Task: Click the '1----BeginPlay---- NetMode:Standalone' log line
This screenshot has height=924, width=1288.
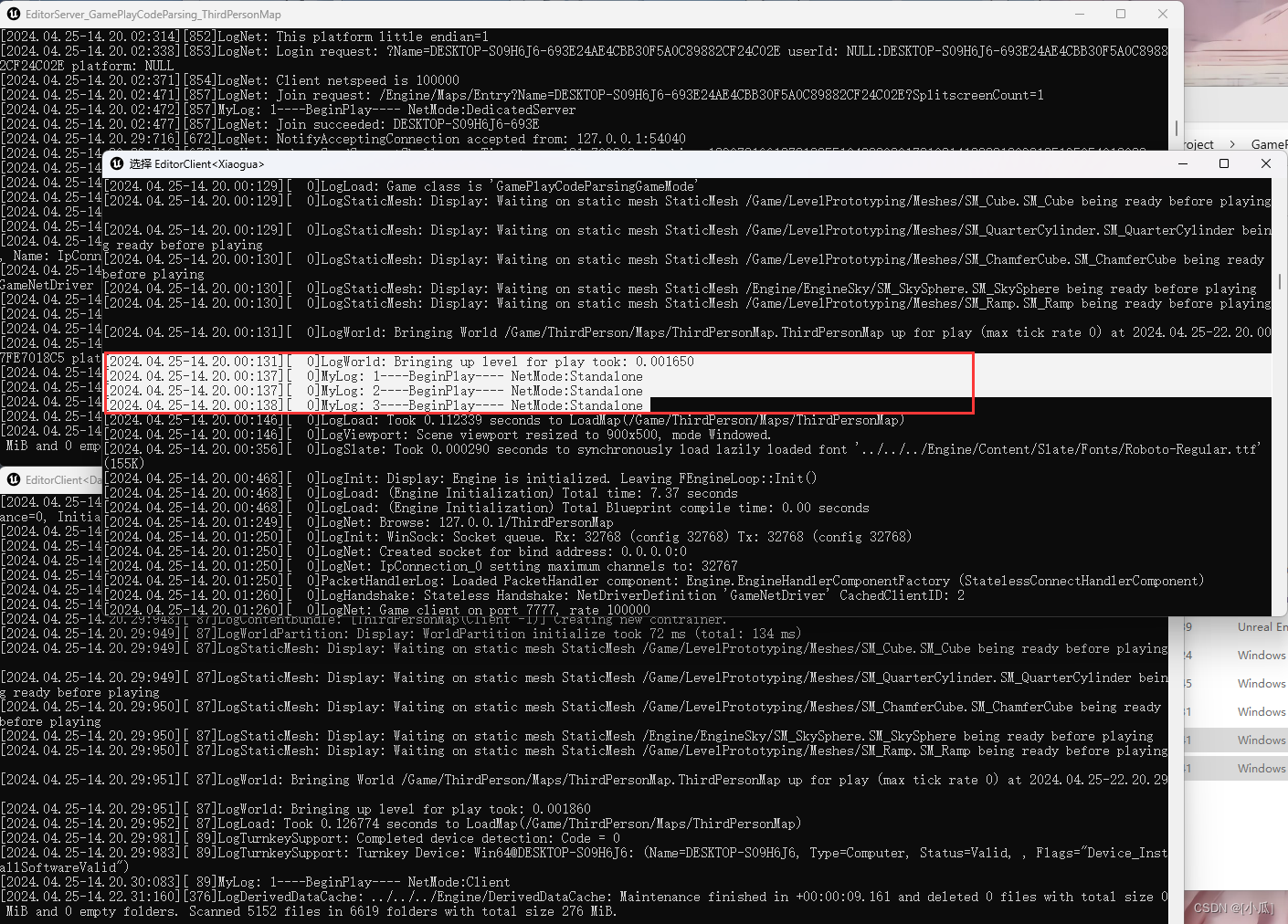Action: coord(375,376)
